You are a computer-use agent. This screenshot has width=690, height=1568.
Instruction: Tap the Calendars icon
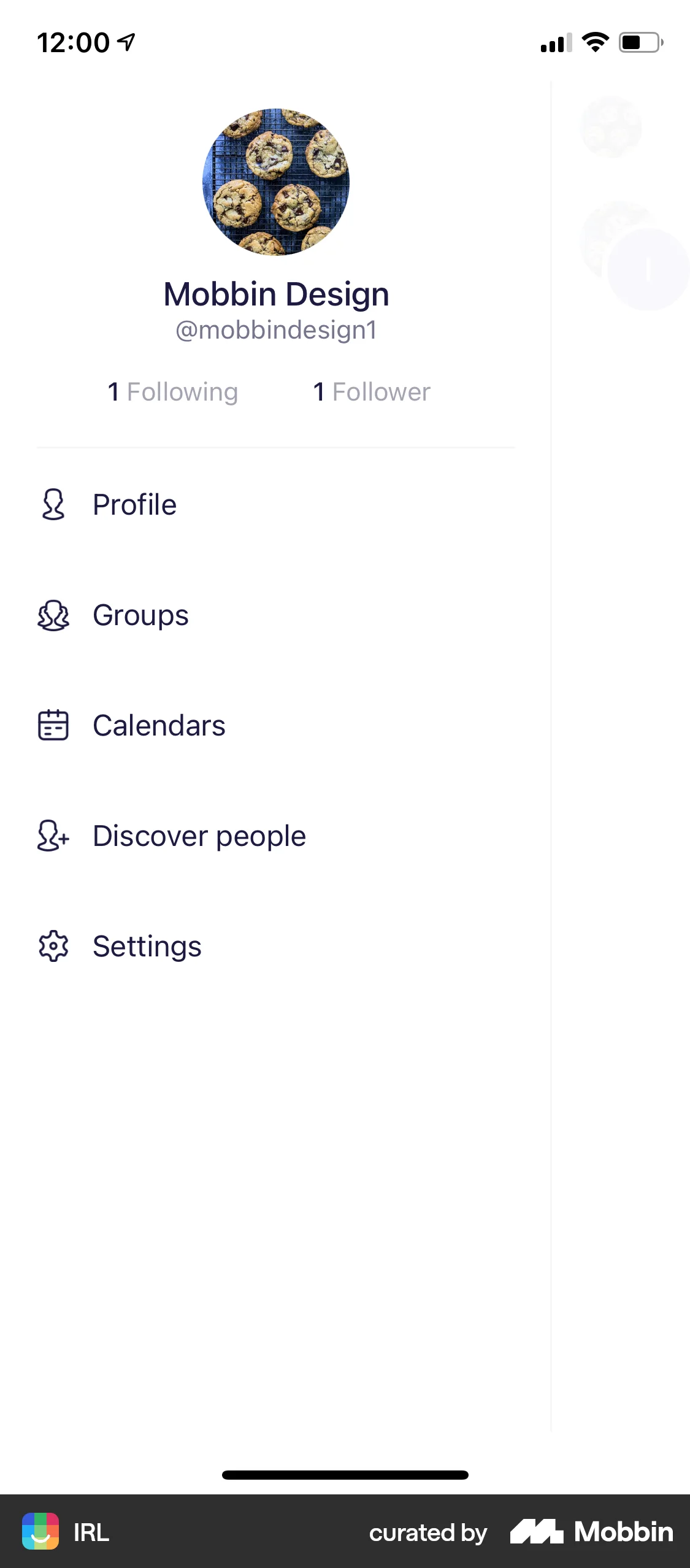coord(53,725)
